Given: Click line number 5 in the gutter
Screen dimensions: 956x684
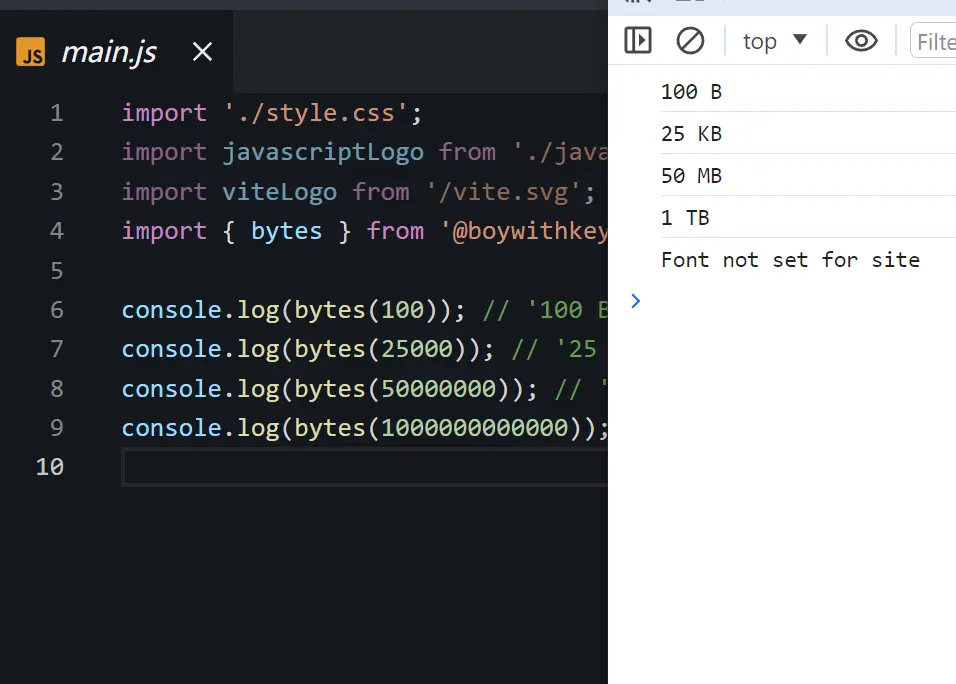Looking at the screenshot, I should point(57,271).
